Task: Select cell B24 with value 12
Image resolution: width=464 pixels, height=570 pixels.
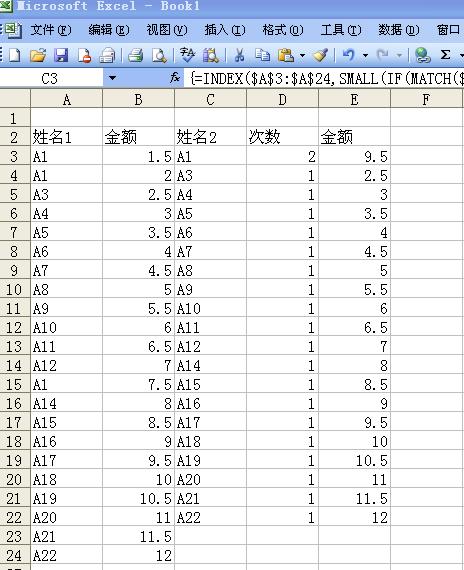Action: 139,555
